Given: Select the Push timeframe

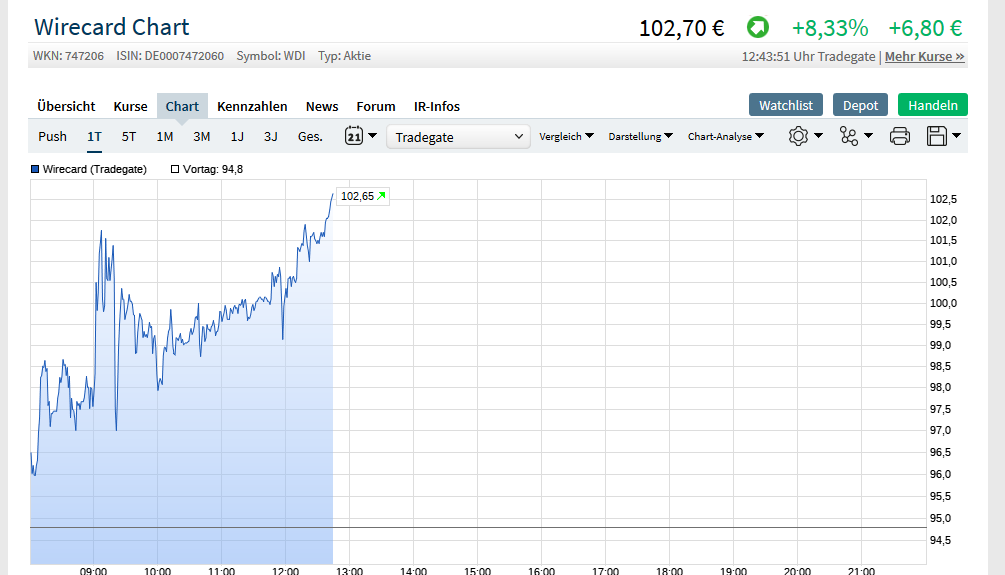Looking at the screenshot, I should 53,137.
